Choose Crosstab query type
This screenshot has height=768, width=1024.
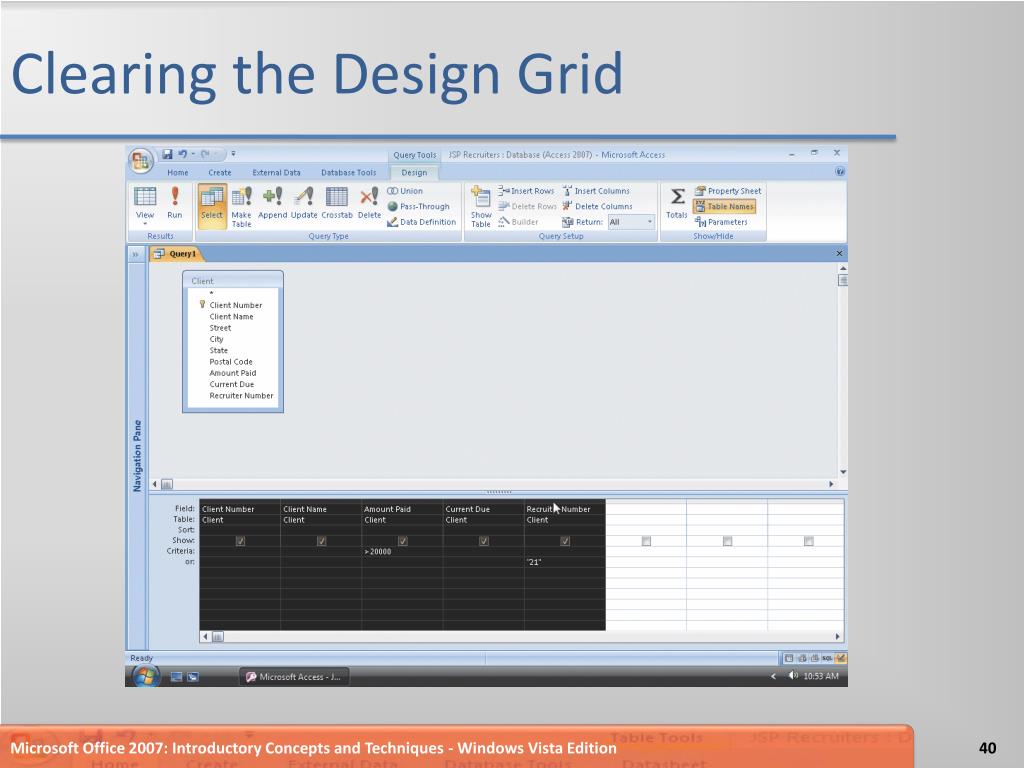click(337, 203)
